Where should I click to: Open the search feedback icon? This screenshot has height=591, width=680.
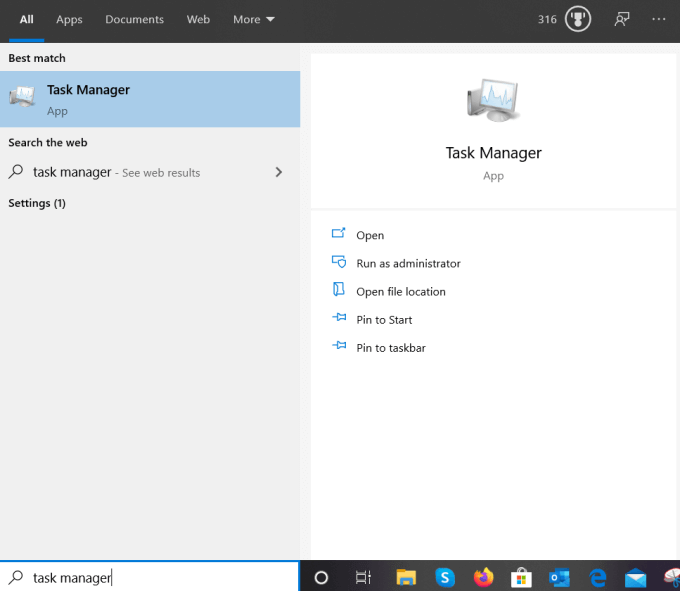pos(622,19)
